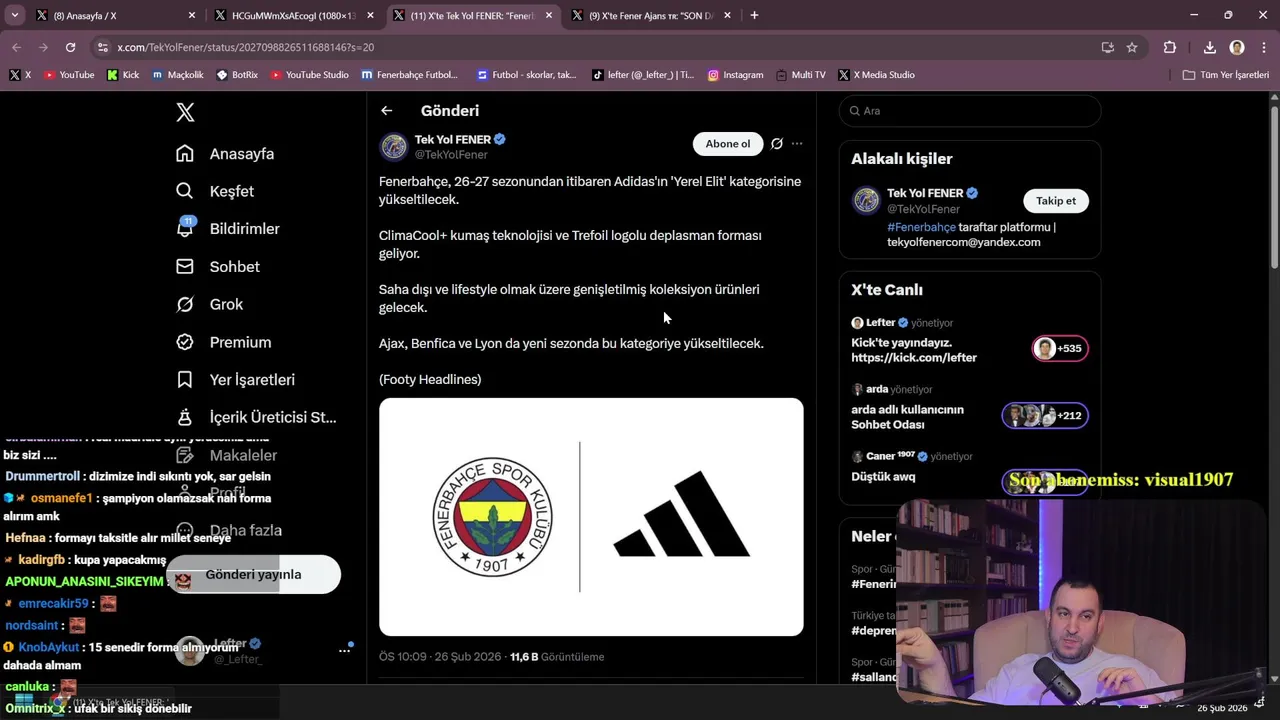Open the YouTube bookmark
This screenshot has width=1280, height=720.
[x=69, y=75]
